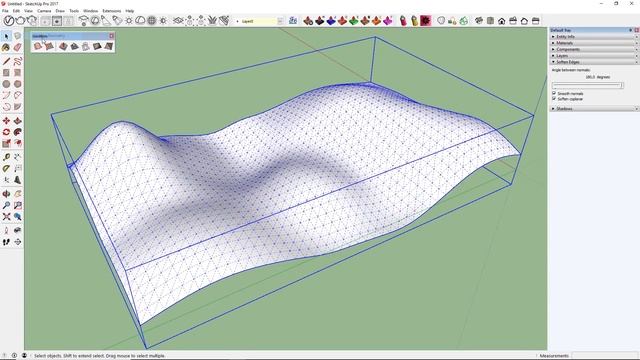The height and width of the screenshot is (360, 640).
Task: Select the Freehand tool
Action: (18, 62)
